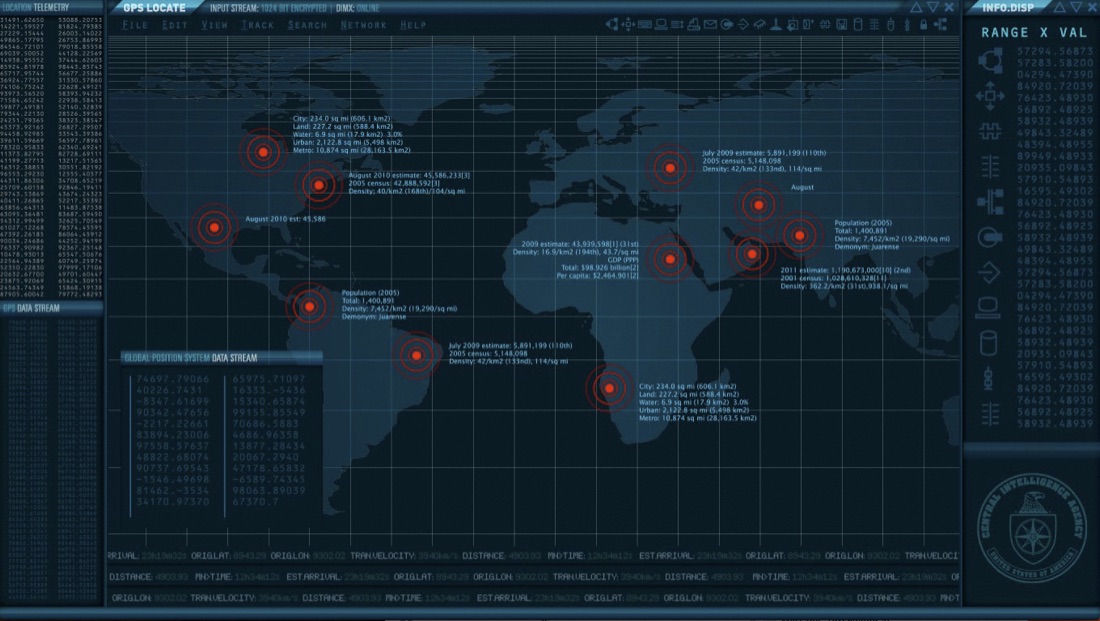Open the View menu
The height and width of the screenshot is (621, 1100).
point(214,25)
